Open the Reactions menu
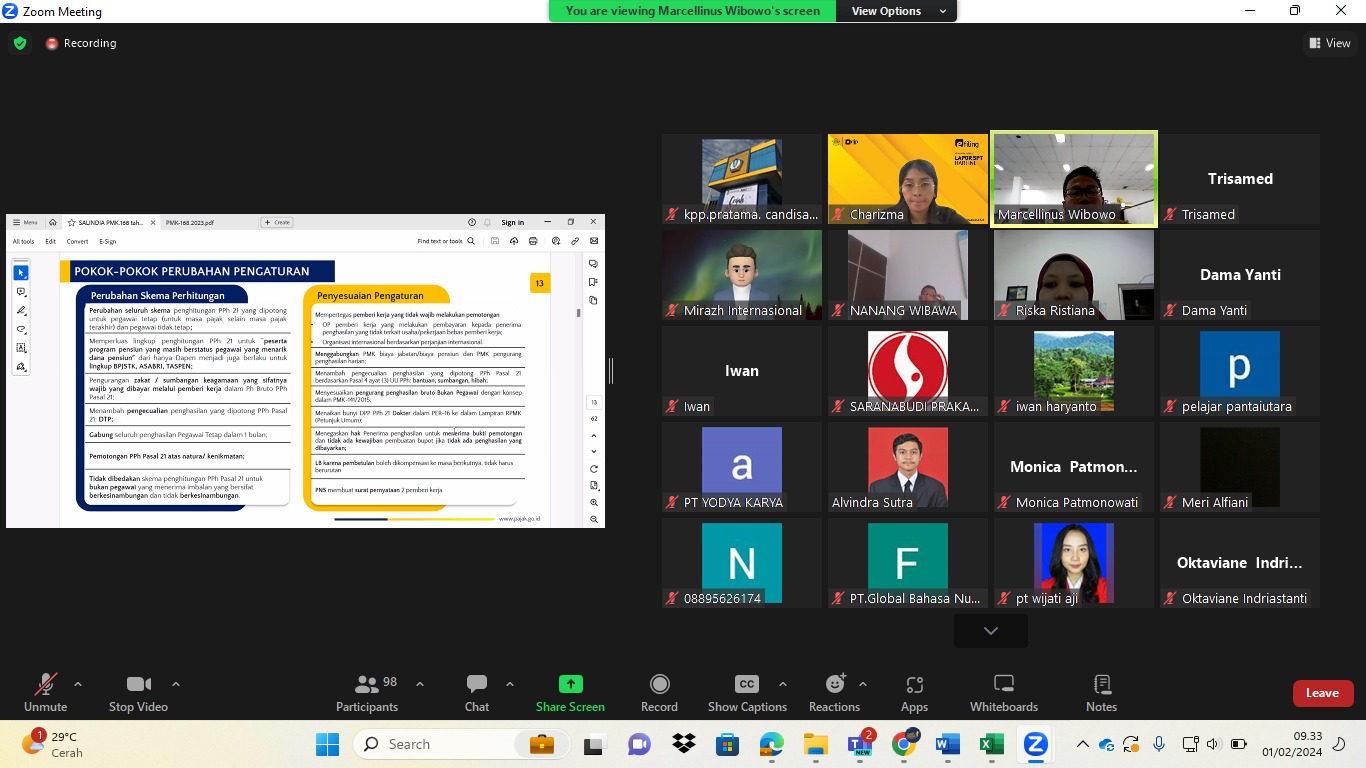Viewport: 1366px width, 768px height. pyautogui.click(x=834, y=692)
